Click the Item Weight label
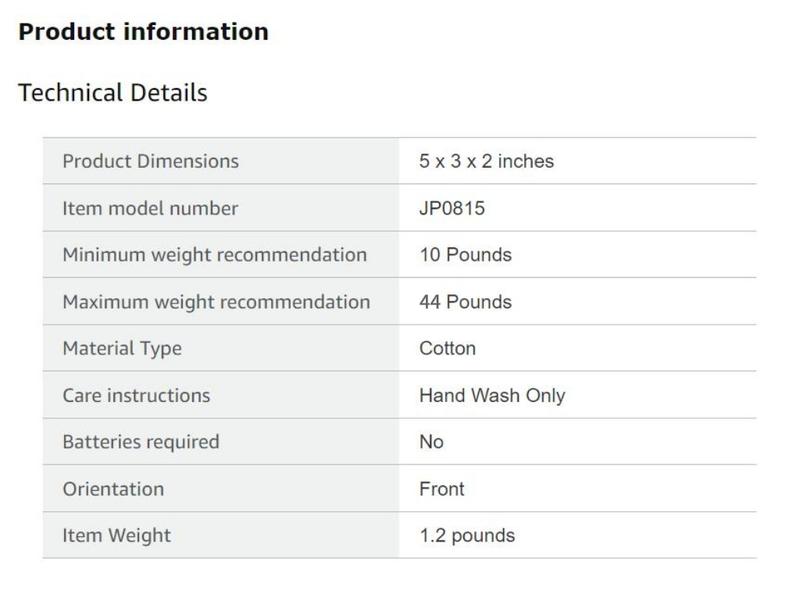The image size is (800, 615). click(x=116, y=536)
